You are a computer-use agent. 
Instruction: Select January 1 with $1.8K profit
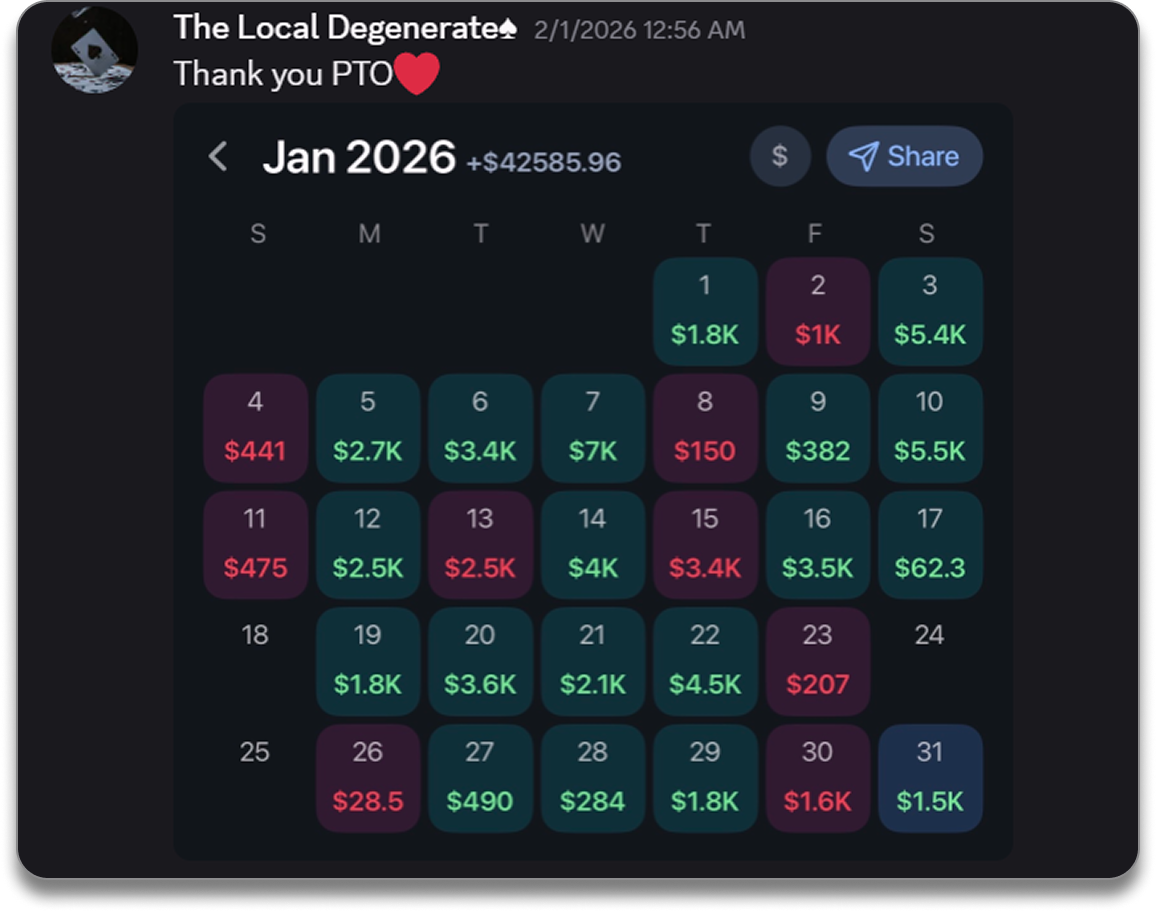[x=705, y=311]
